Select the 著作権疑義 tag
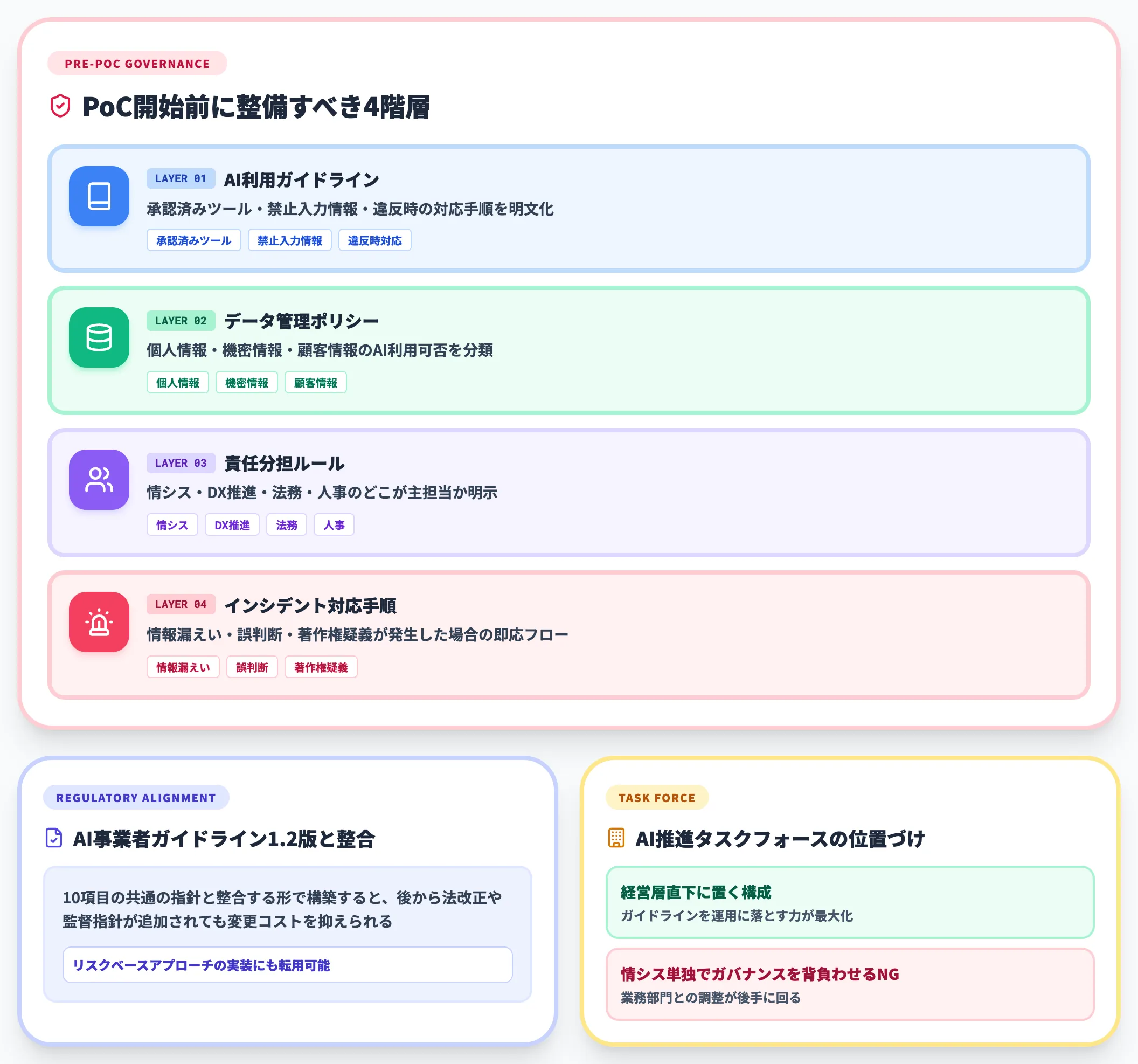This screenshot has height=1064, width=1138. [x=321, y=667]
